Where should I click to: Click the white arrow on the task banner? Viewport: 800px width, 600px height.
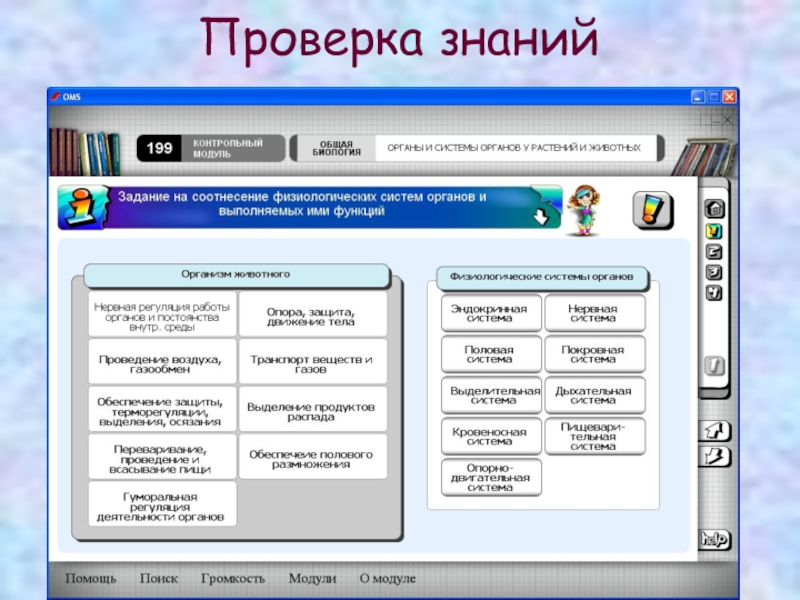(x=541, y=216)
